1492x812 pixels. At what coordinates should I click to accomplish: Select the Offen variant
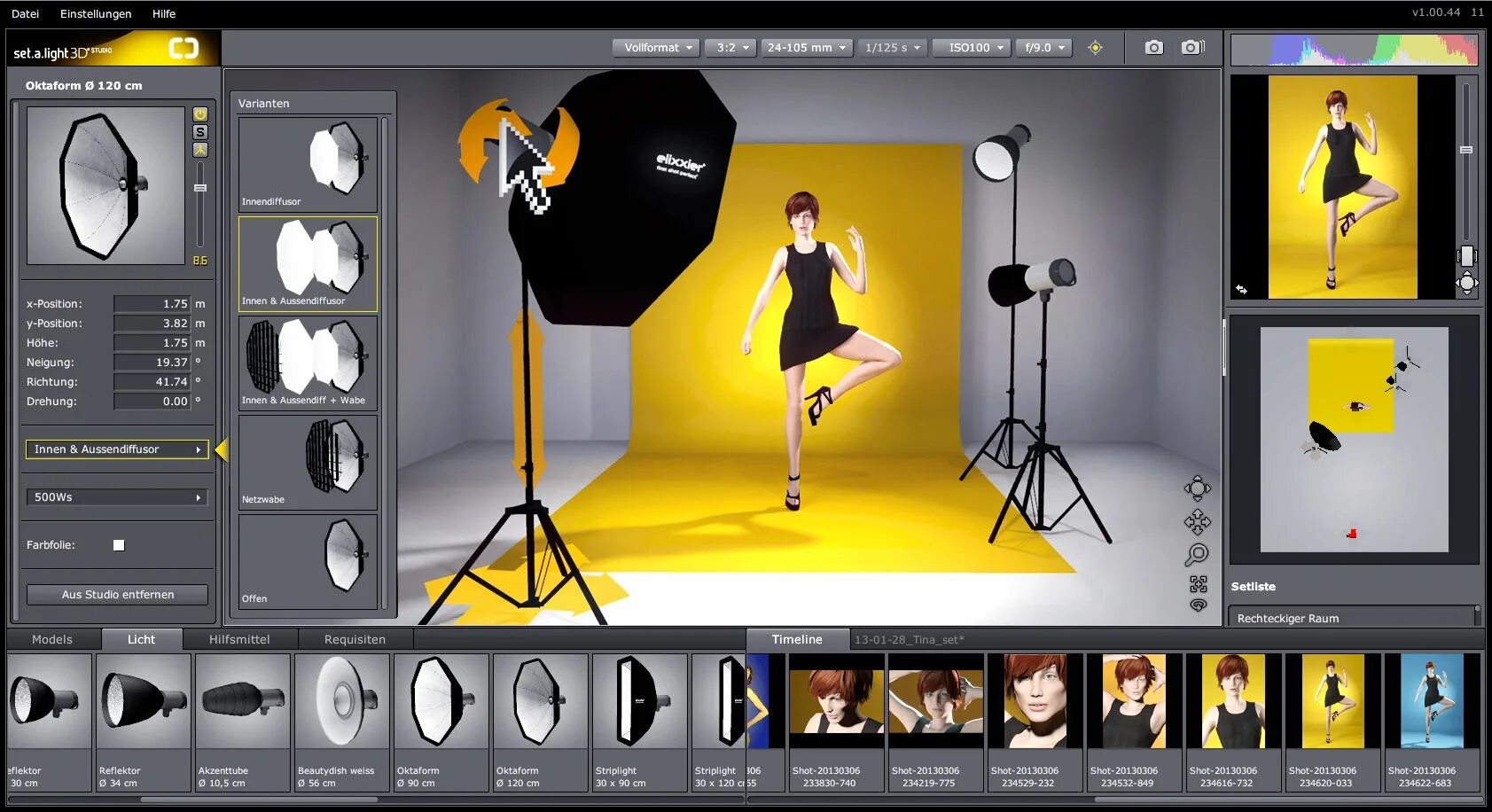pyautogui.click(x=308, y=561)
